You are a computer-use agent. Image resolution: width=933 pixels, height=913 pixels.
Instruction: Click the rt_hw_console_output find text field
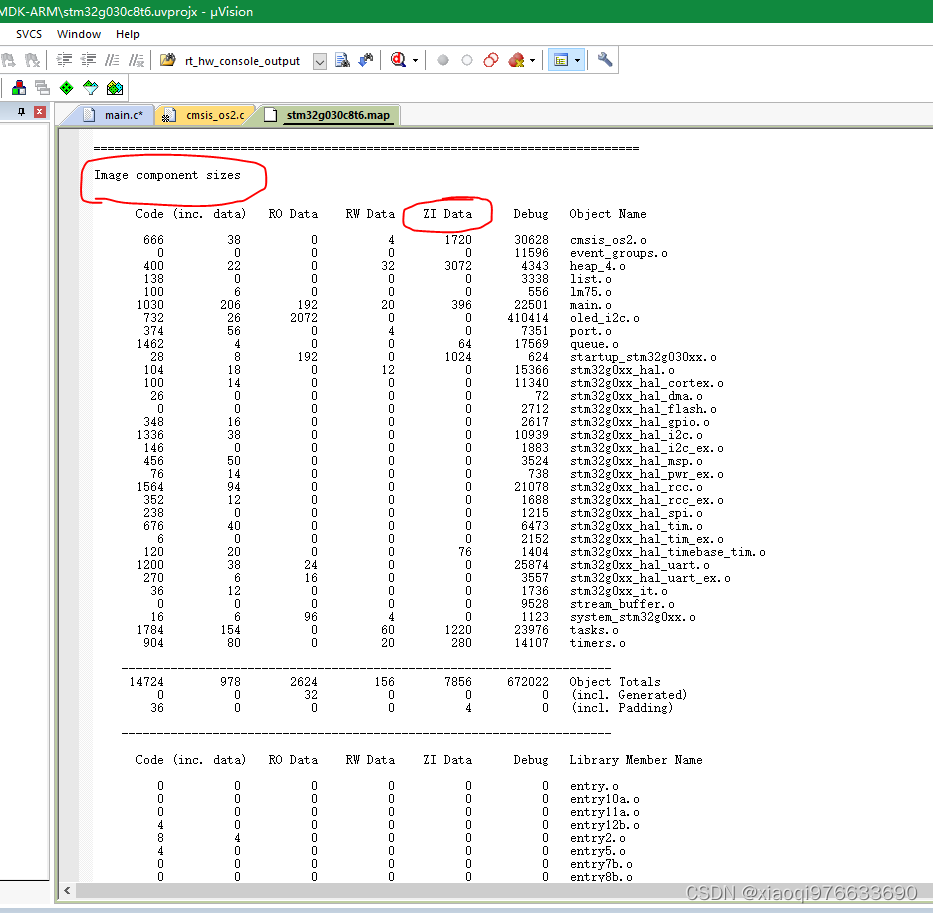246,61
